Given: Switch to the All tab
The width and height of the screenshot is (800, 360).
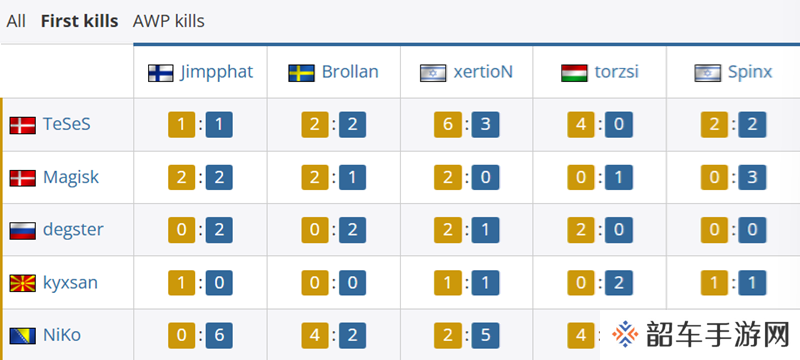Looking at the screenshot, I should (x=16, y=21).
